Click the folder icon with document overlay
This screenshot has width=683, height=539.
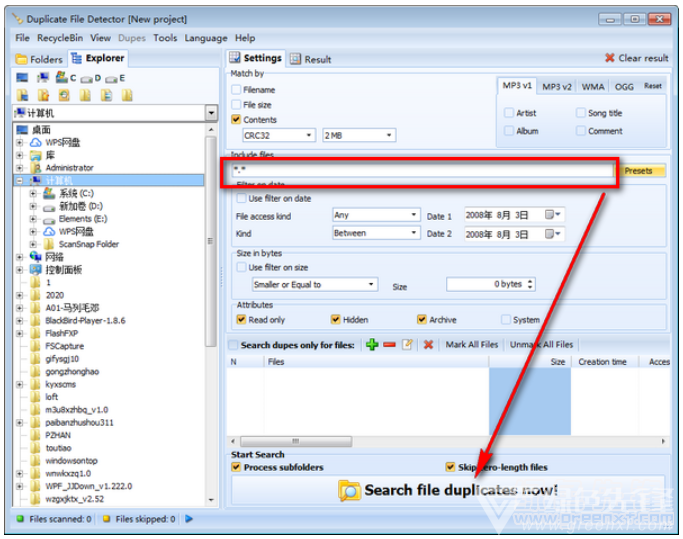[106, 95]
